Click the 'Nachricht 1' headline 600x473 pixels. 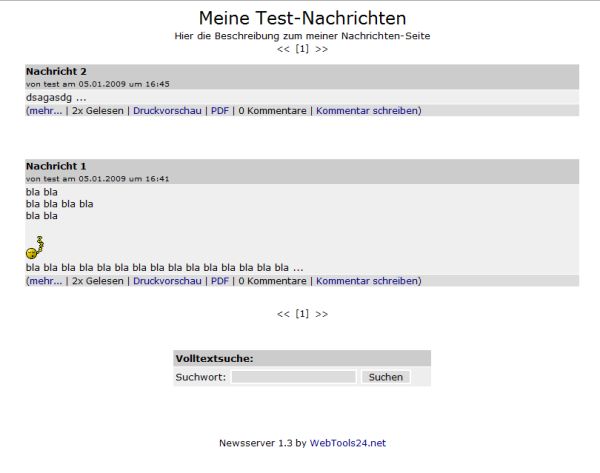point(56,166)
